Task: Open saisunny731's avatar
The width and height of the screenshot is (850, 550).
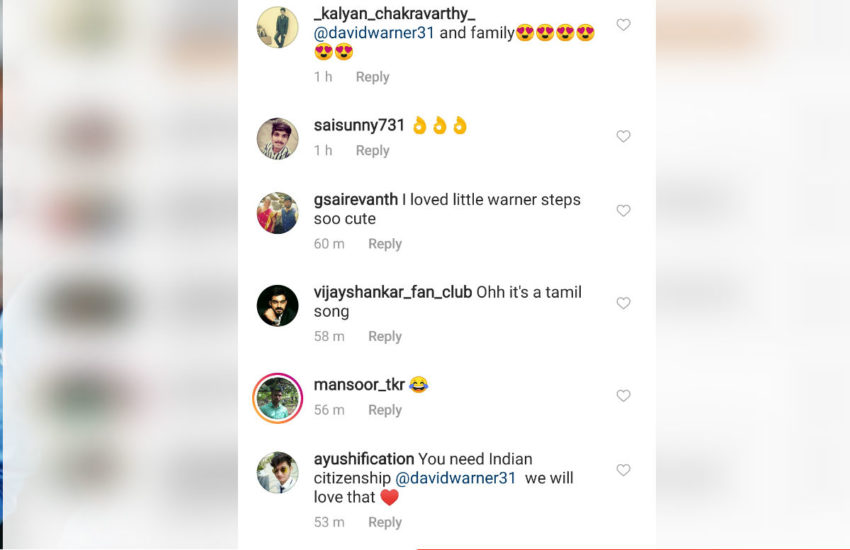Action: click(x=278, y=139)
